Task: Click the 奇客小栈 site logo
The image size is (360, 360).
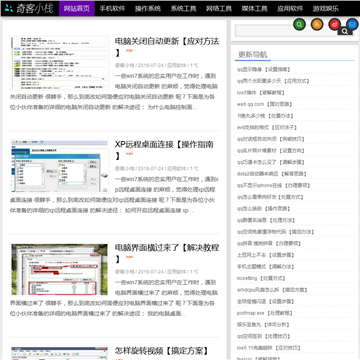Action: [x=30, y=8]
